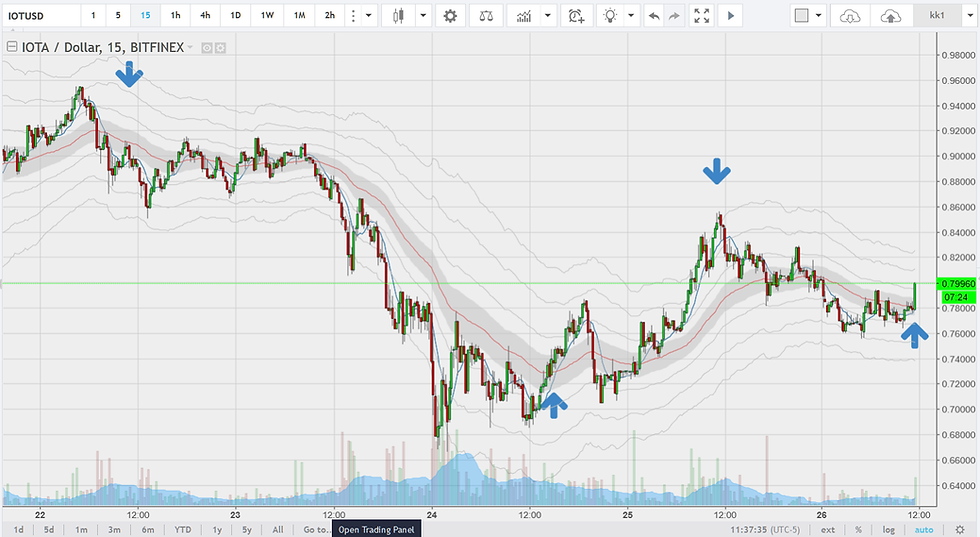Set date range to 6m

click(x=148, y=529)
